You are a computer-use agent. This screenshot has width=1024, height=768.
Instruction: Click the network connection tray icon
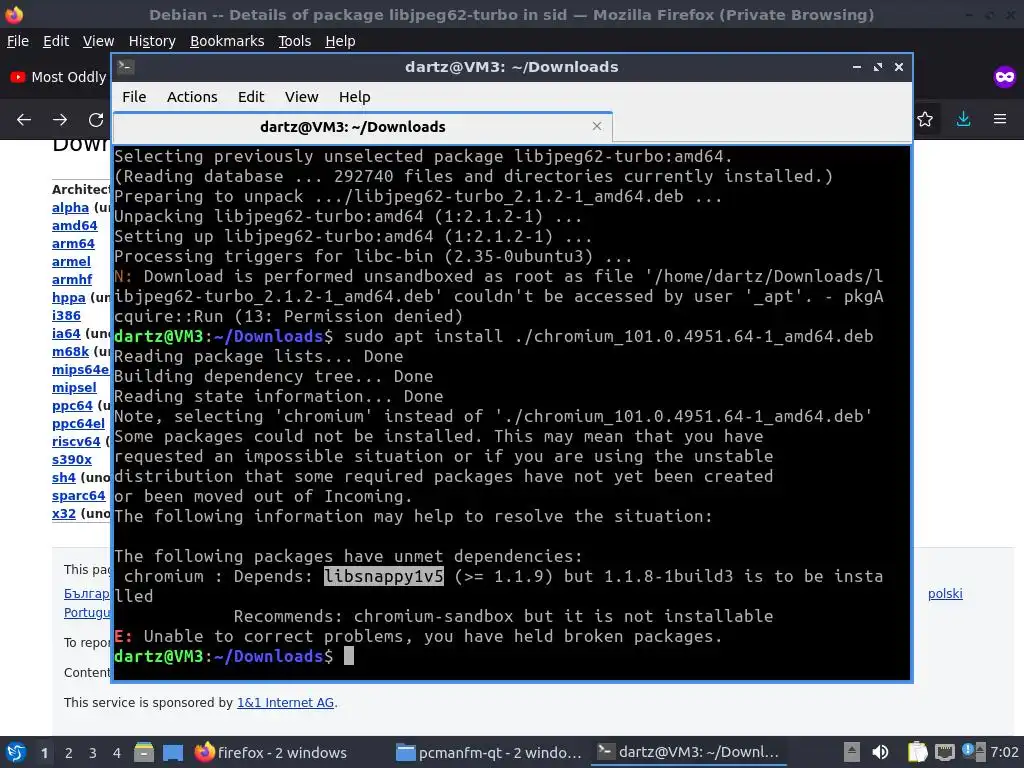click(944, 752)
